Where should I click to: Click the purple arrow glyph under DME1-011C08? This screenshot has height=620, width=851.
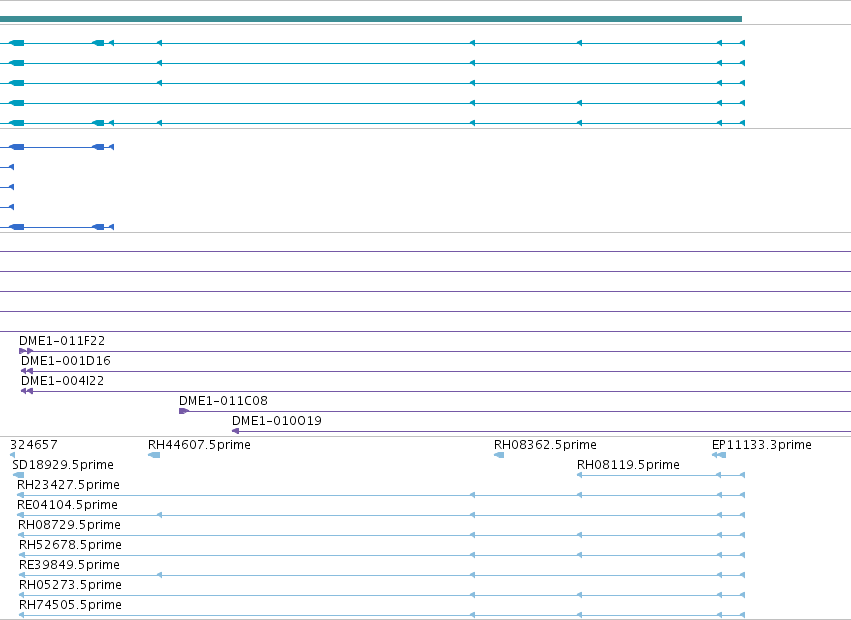[x=183, y=411]
